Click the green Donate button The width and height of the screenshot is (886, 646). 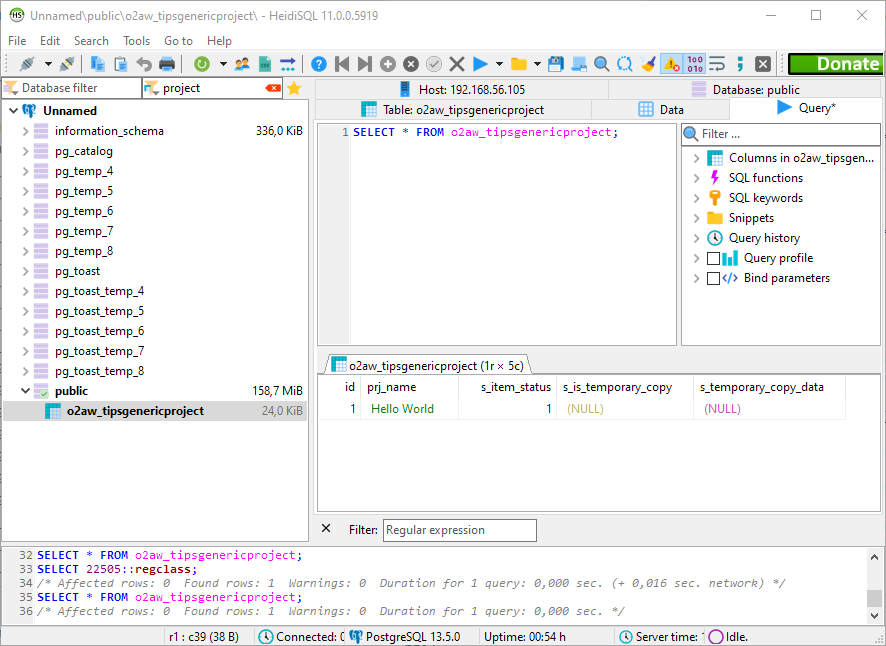coord(835,64)
